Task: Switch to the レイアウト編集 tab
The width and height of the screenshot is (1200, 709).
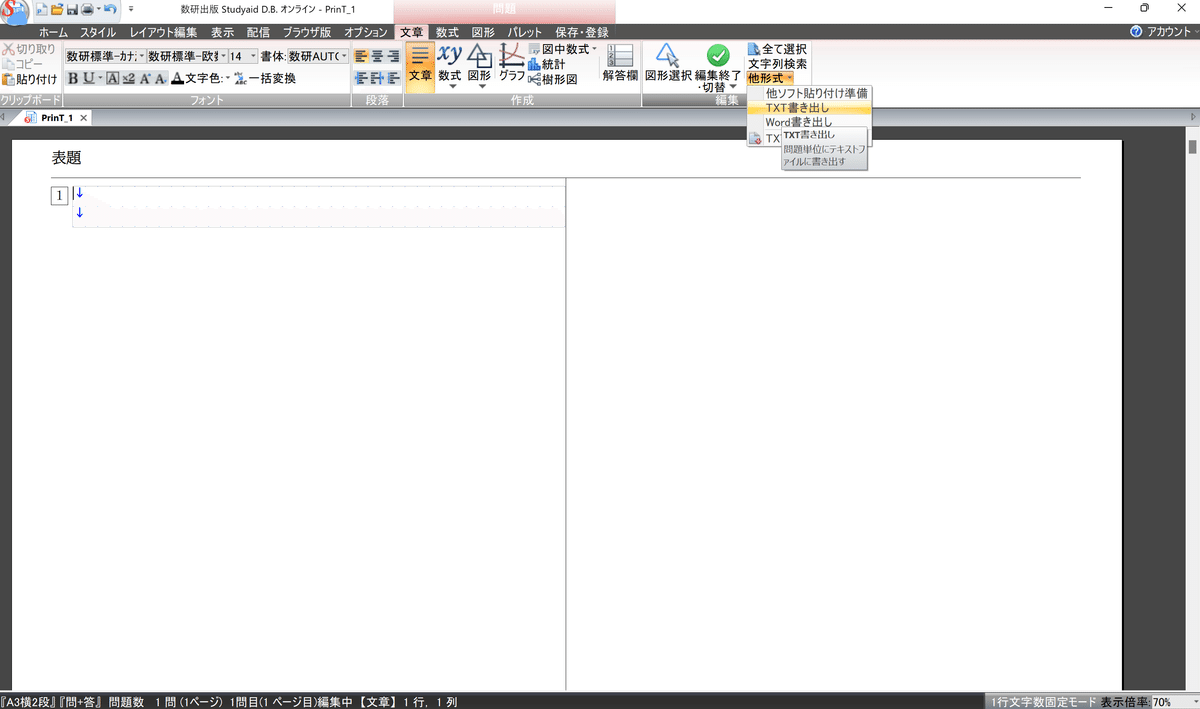Action: click(x=165, y=32)
